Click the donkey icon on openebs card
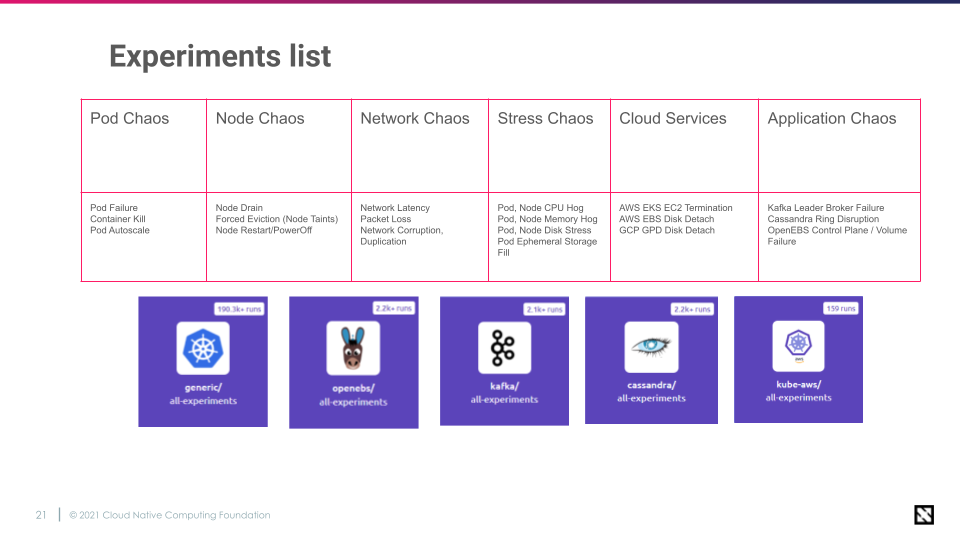The height and width of the screenshot is (540, 960). [353, 348]
